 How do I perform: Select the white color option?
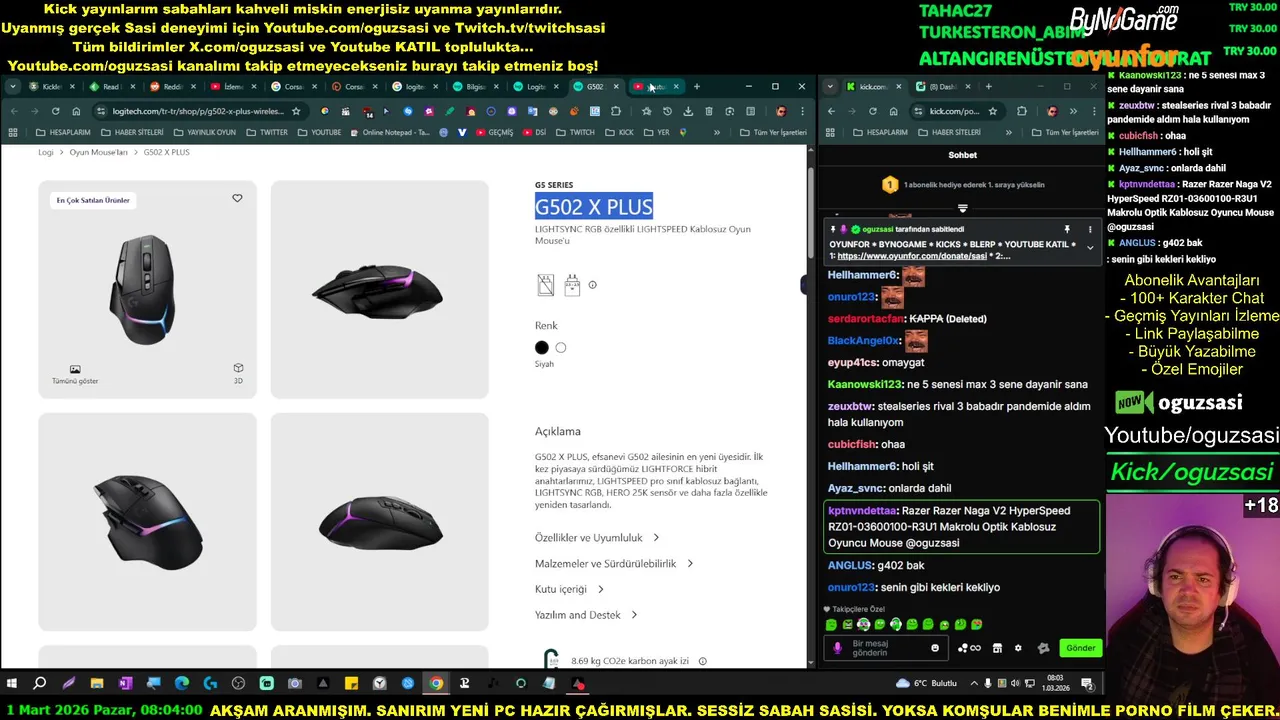pos(561,348)
